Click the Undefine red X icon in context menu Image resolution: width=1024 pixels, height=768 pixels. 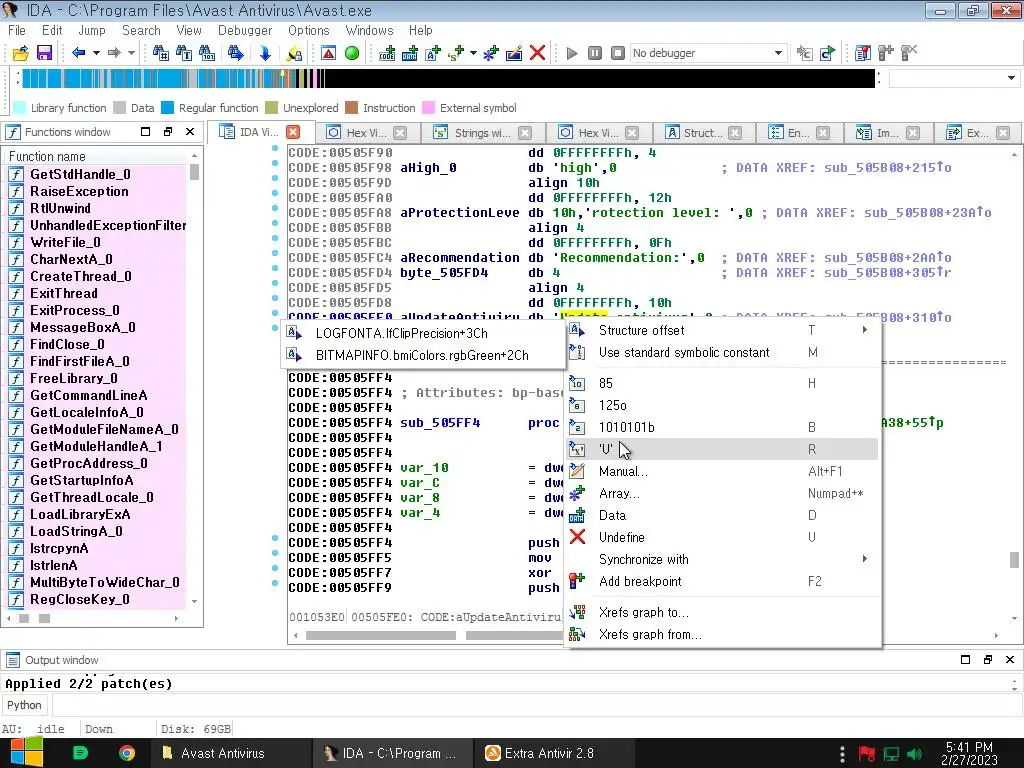(x=577, y=537)
